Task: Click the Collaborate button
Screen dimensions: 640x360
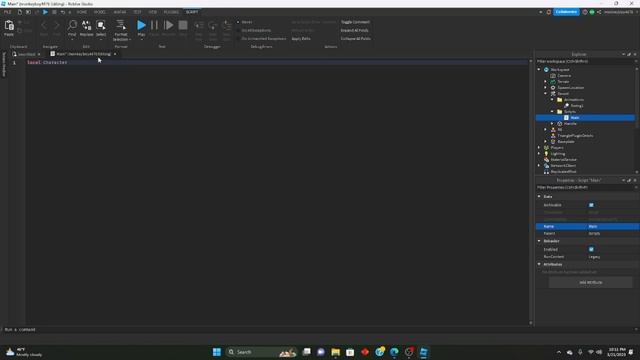Action: coord(566,12)
